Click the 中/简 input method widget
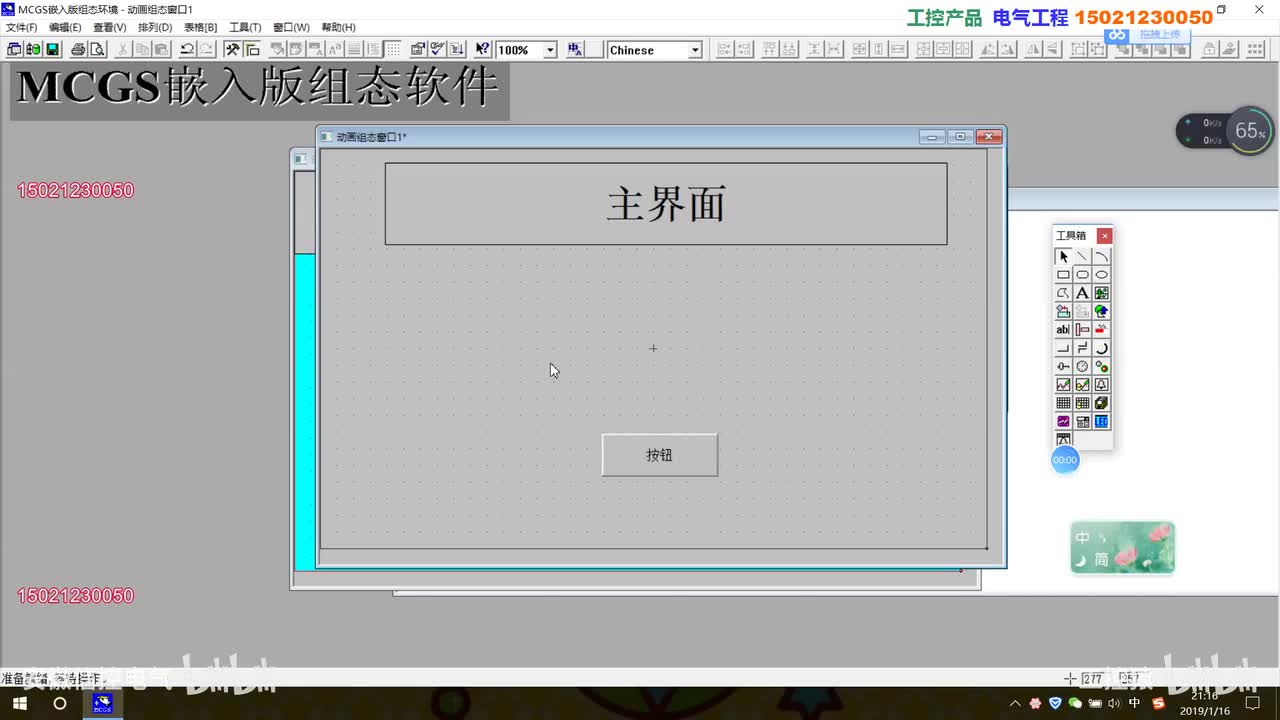Screen dimensions: 1280x720 (1122, 548)
